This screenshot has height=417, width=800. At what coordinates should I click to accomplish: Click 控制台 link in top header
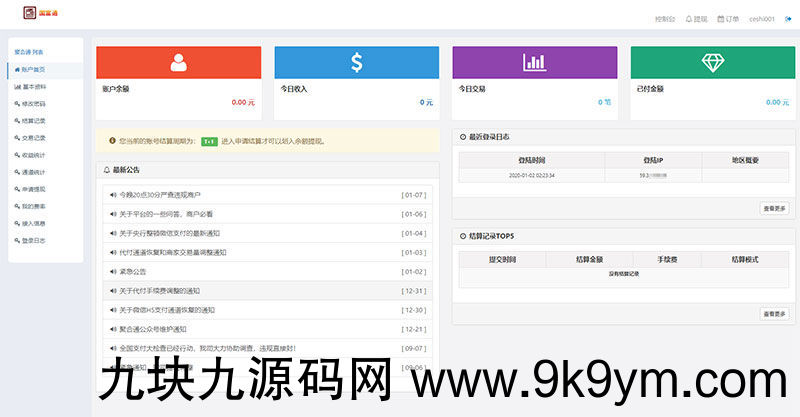[x=665, y=19]
